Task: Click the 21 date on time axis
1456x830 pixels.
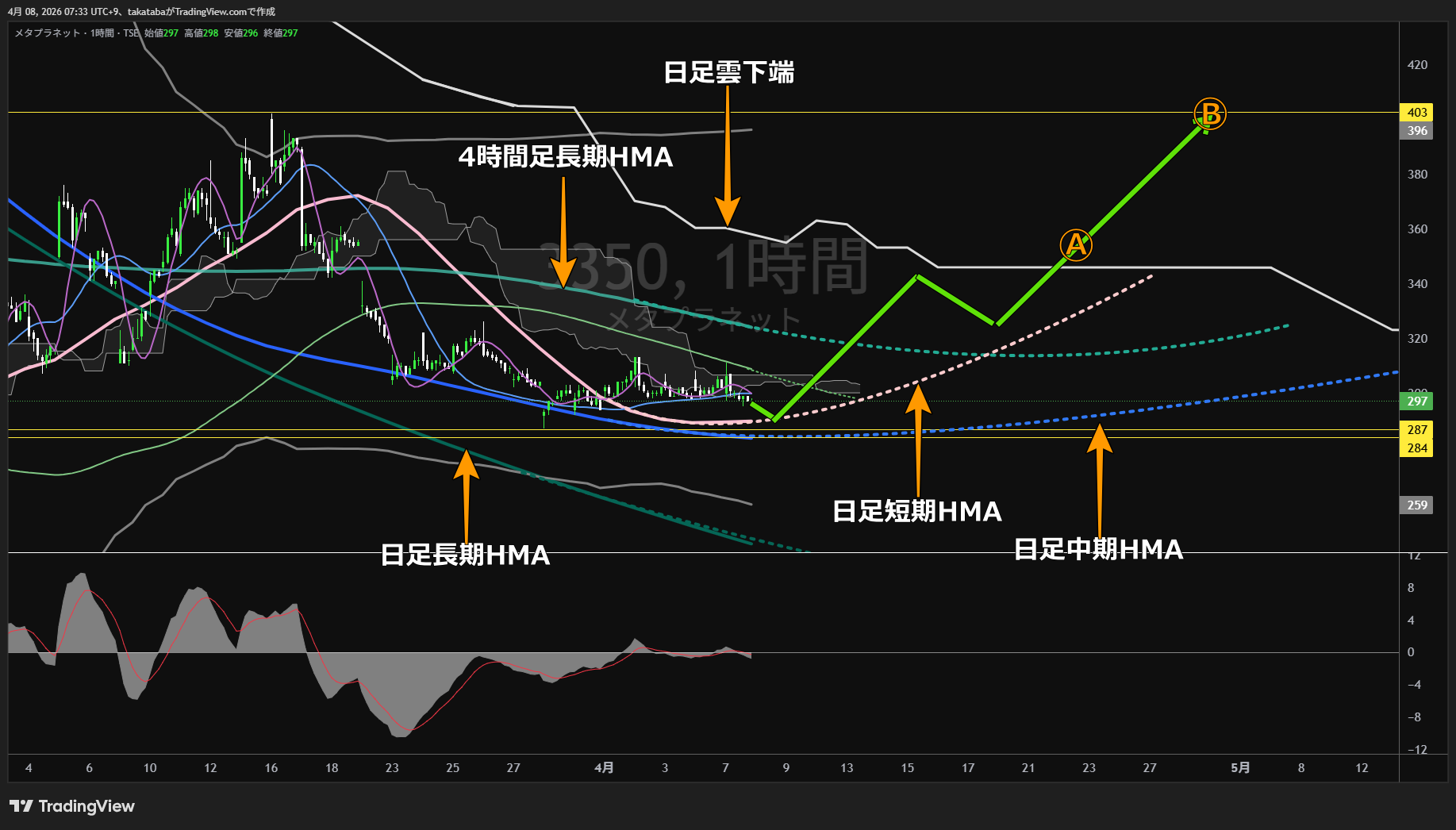Action: 1028,768
